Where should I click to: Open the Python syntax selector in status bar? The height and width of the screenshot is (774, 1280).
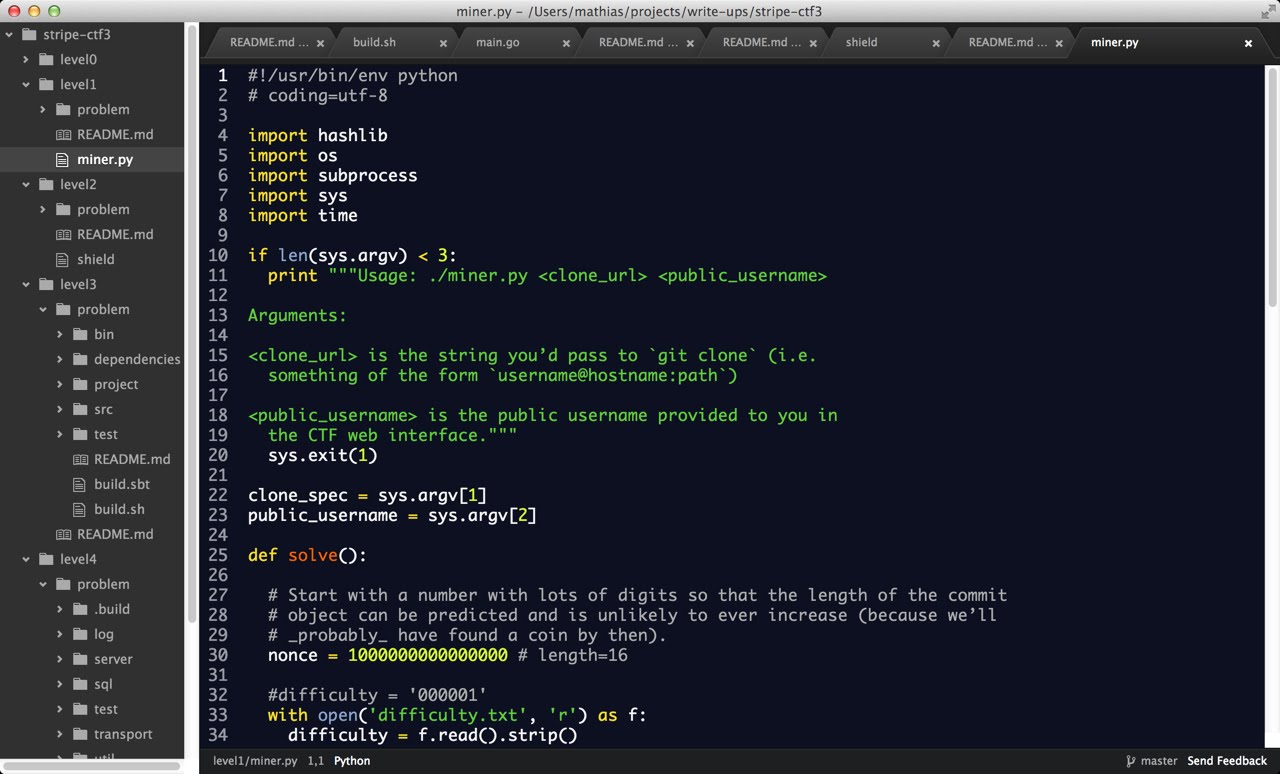[x=352, y=761]
